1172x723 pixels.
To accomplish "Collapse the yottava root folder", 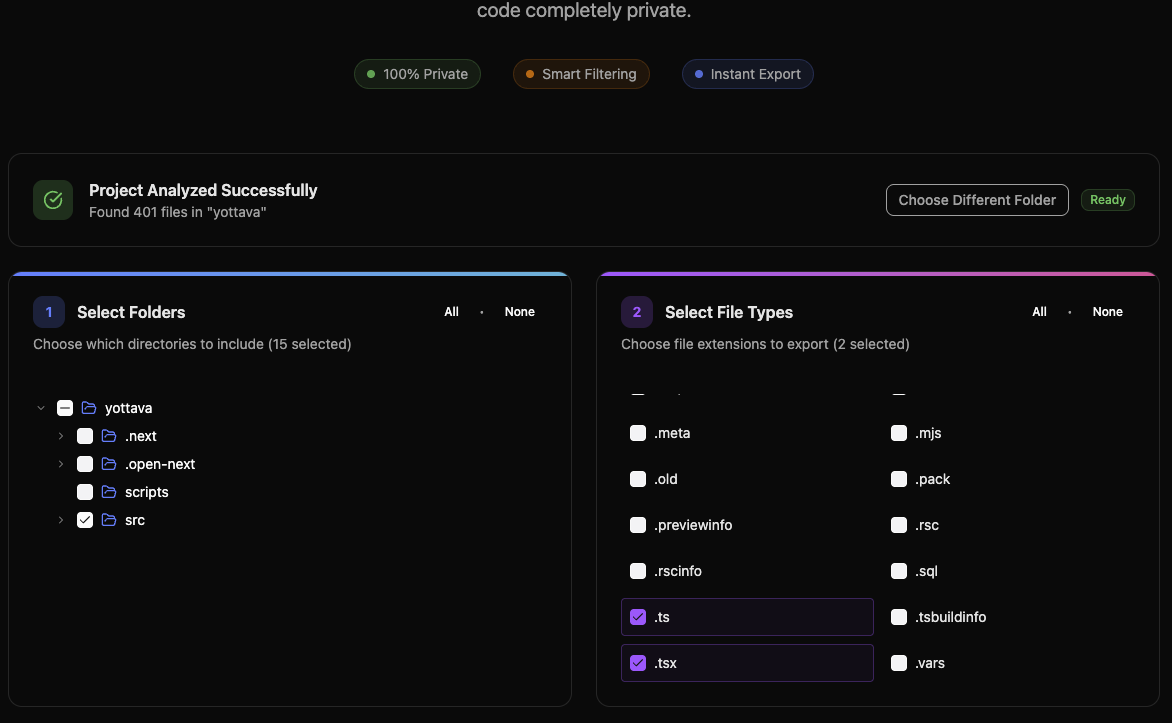I will pyautogui.click(x=41, y=408).
